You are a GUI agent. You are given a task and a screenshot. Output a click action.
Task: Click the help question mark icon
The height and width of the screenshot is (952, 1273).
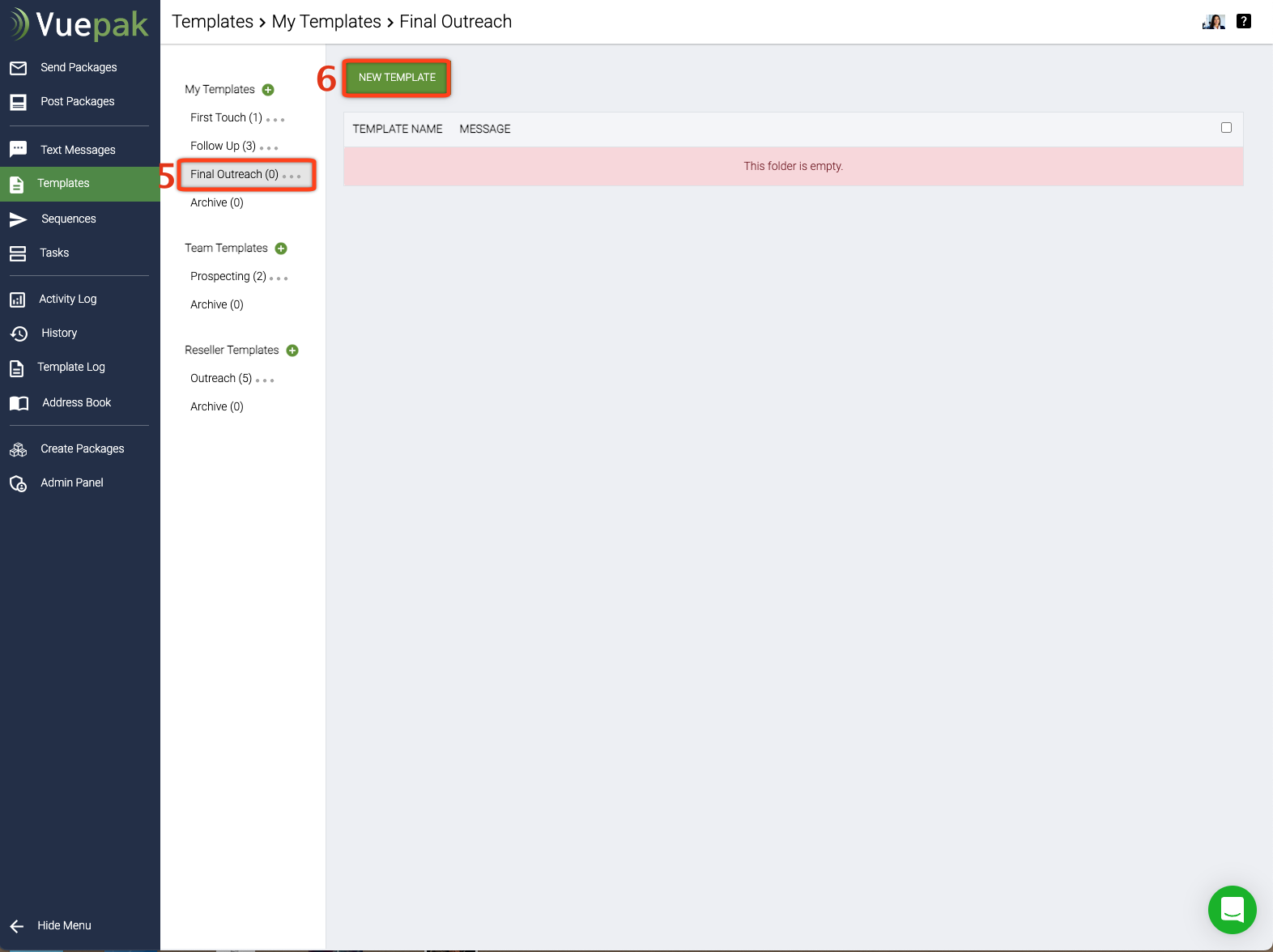tap(1244, 22)
